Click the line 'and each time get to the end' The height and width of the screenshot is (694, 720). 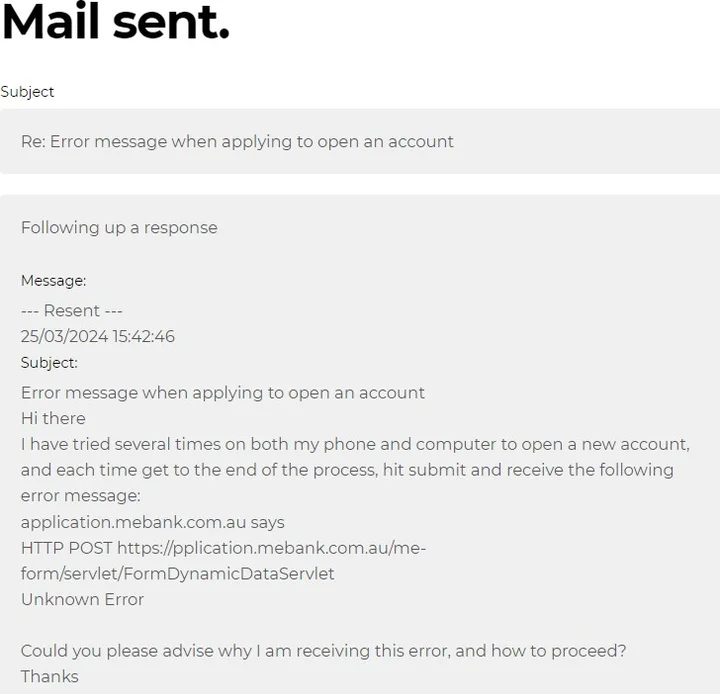coord(347,470)
